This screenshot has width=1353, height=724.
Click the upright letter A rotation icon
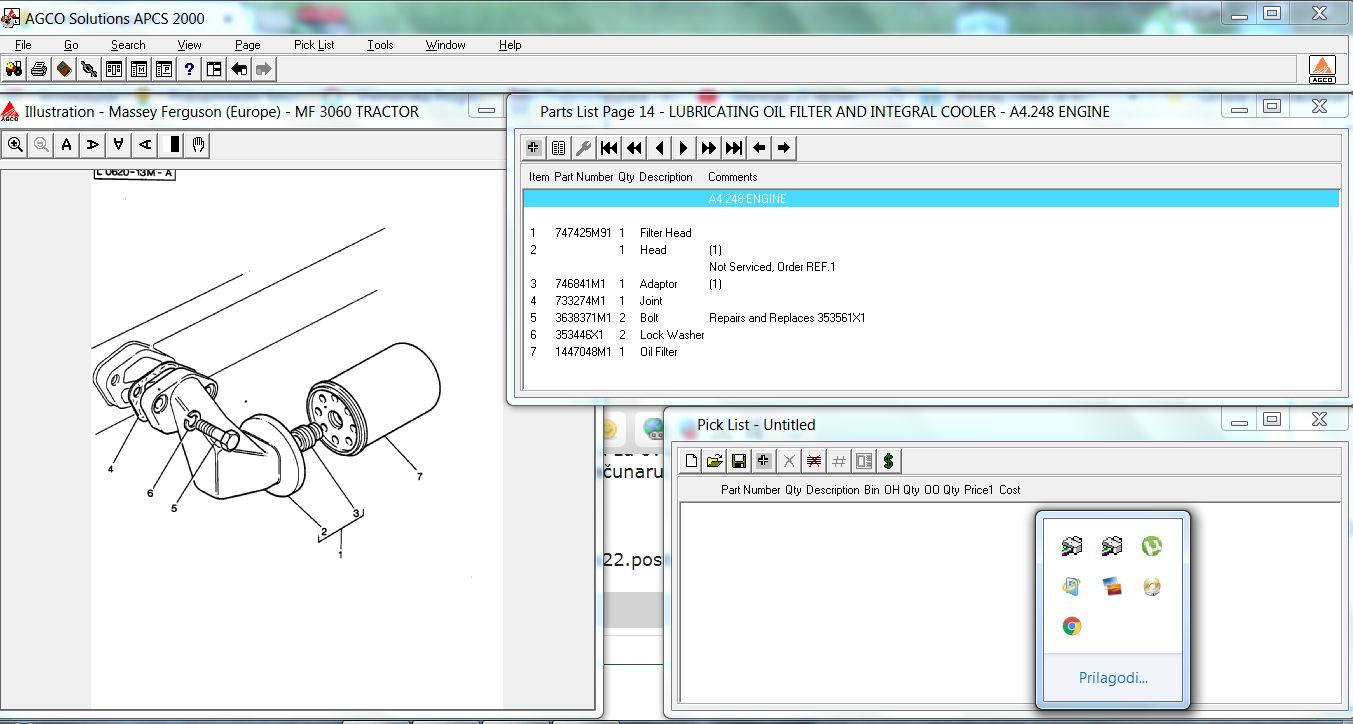tap(67, 145)
